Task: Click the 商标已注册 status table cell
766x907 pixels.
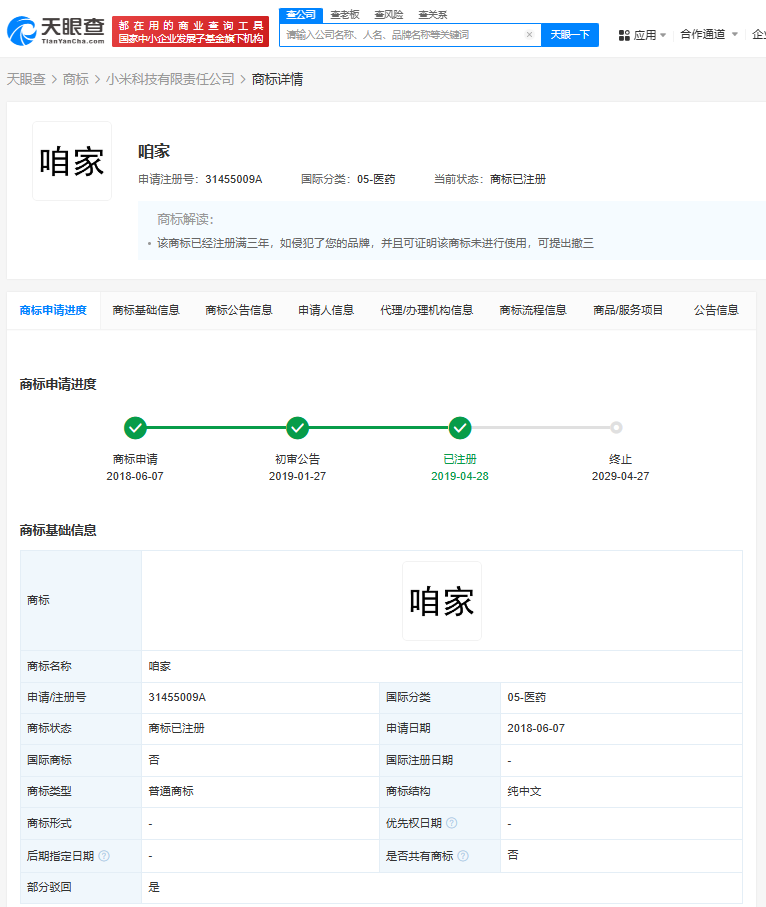Action: tap(260, 728)
